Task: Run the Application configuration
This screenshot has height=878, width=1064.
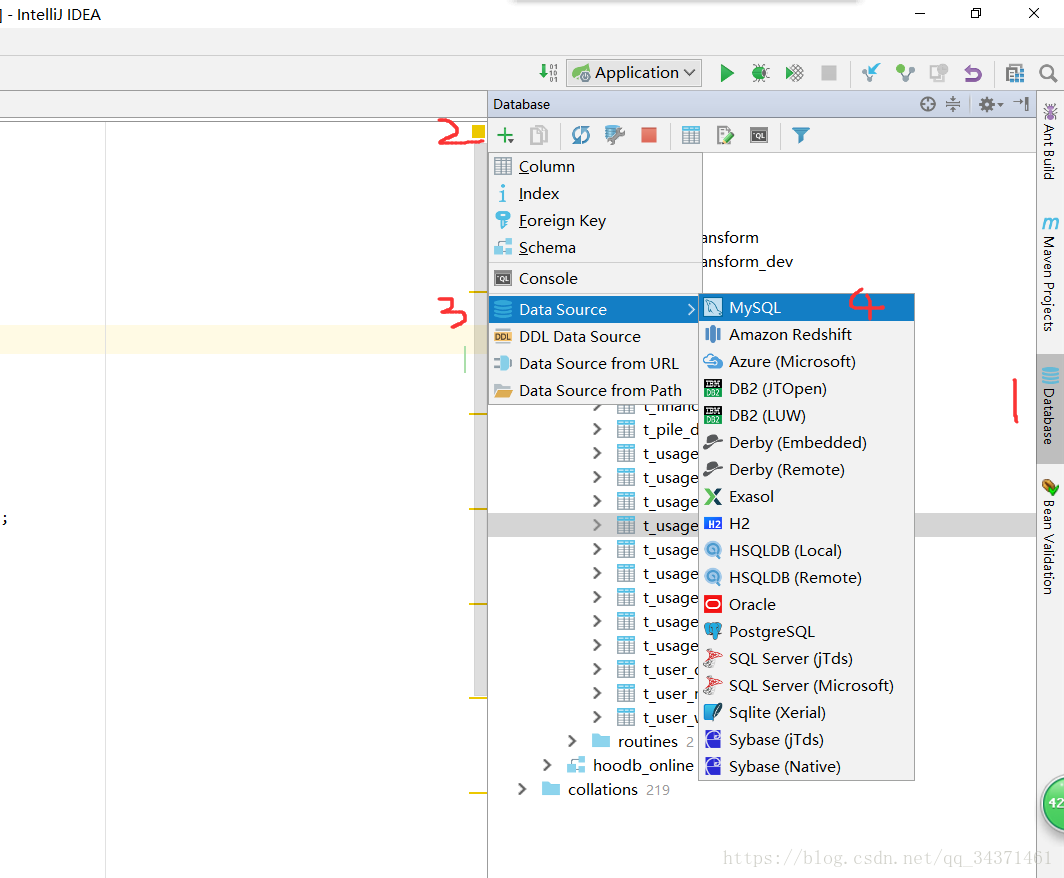Action: [726, 73]
